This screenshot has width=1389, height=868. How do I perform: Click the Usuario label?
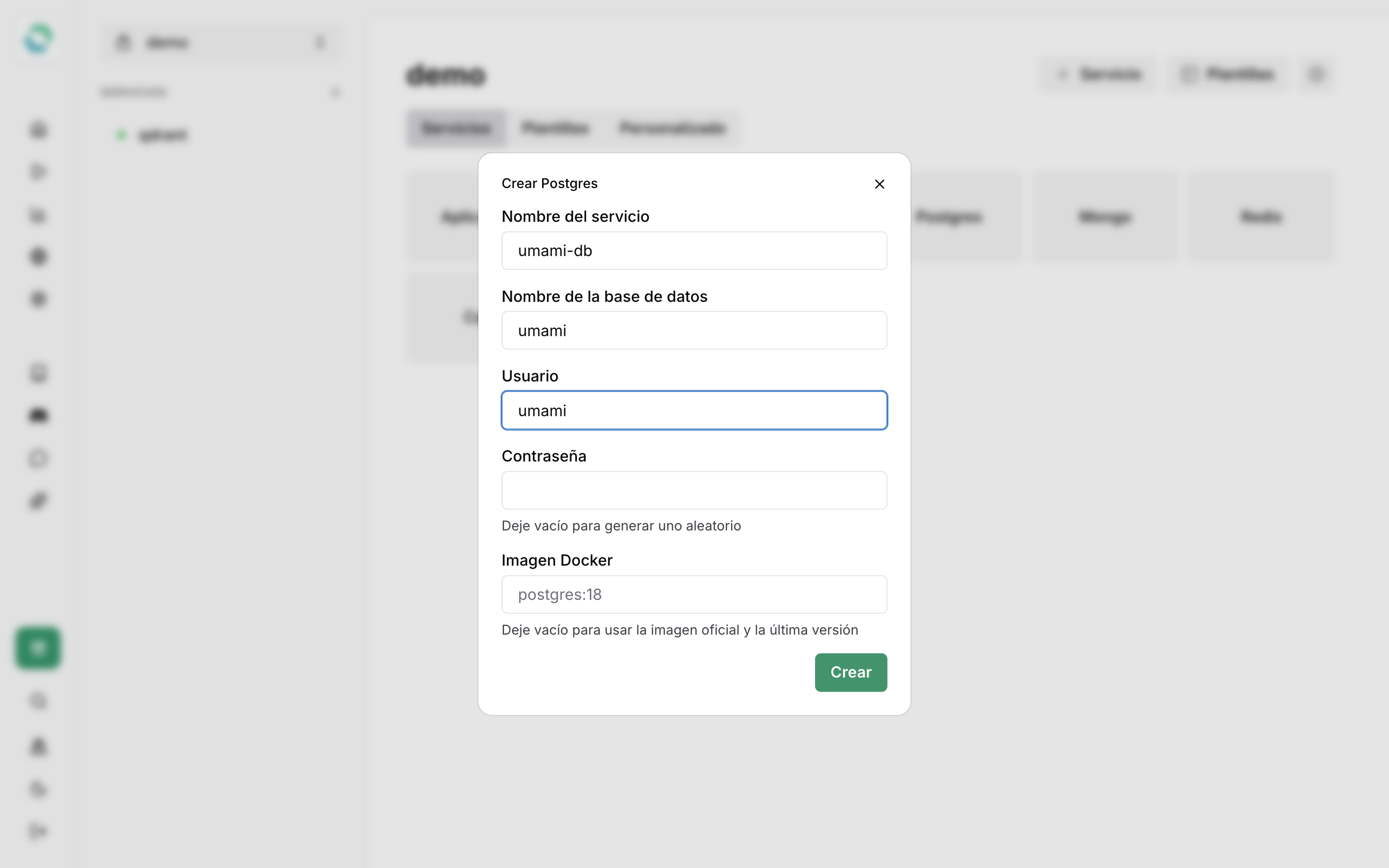tap(530, 376)
